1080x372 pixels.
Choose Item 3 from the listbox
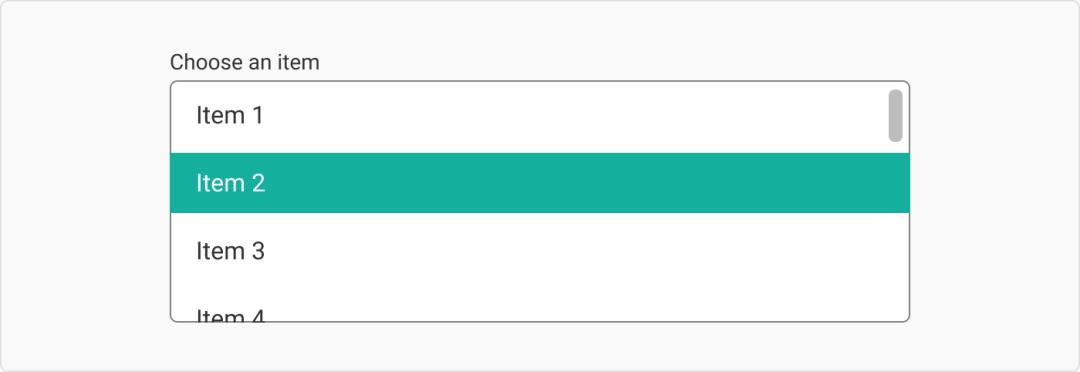pyautogui.click(x=539, y=251)
